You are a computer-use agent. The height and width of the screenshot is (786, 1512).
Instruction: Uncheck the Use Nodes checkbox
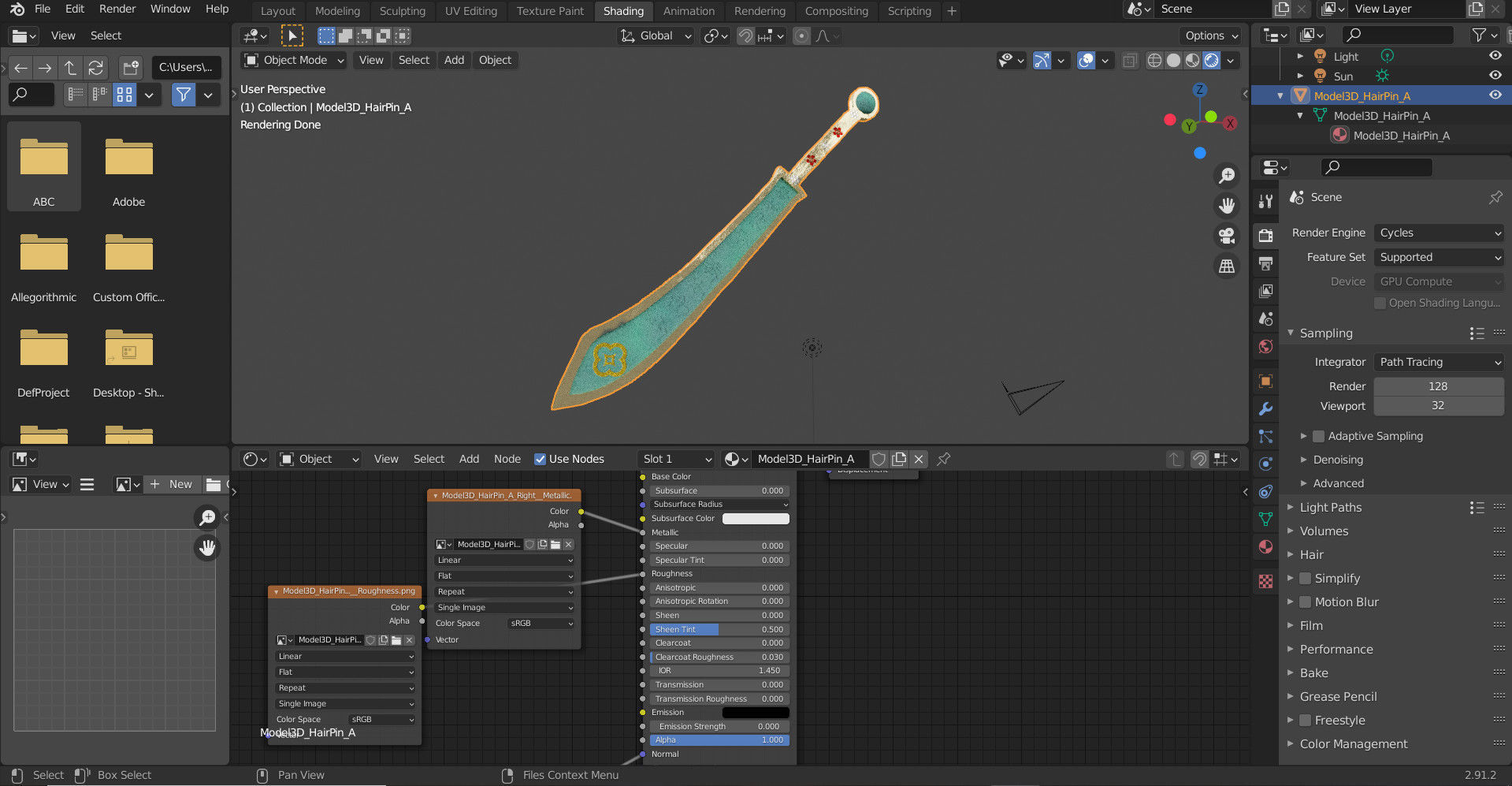coord(540,459)
